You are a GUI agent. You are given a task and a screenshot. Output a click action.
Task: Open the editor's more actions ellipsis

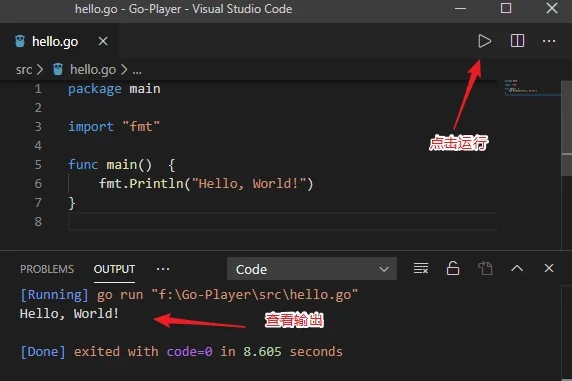pyautogui.click(x=549, y=41)
